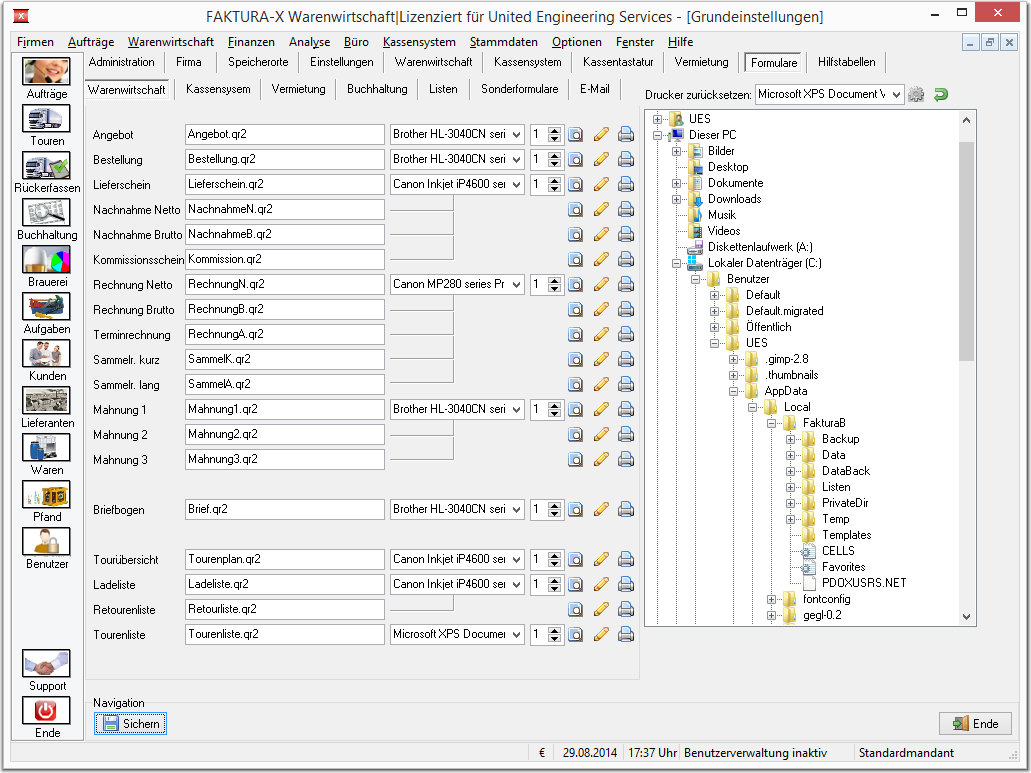Select the CELLS file in tree
The width and height of the screenshot is (1031, 773).
tap(838, 551)
